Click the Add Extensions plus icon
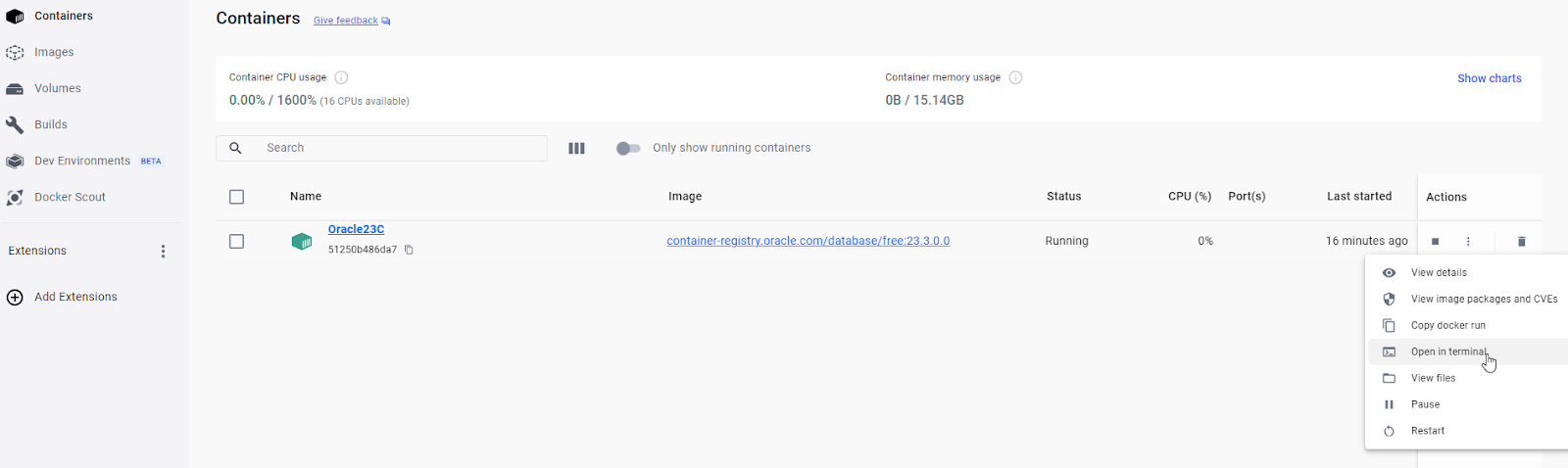 (15, 298)
